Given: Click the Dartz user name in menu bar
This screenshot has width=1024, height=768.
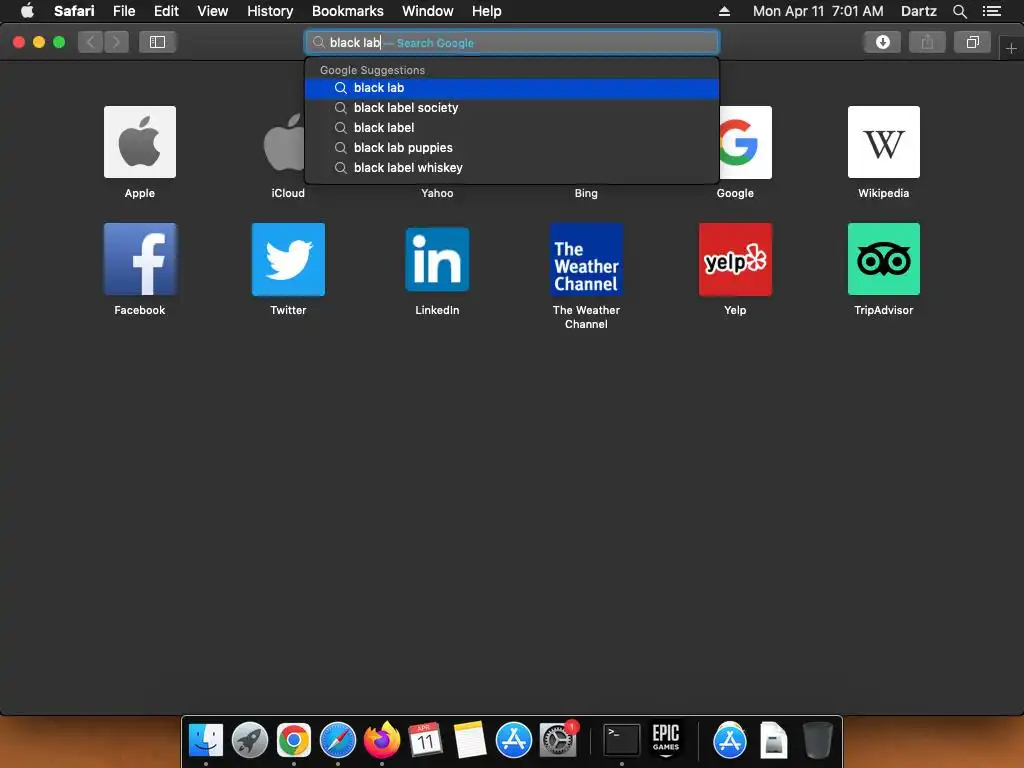Looking at the screenshot, I should tap(918, 11).
